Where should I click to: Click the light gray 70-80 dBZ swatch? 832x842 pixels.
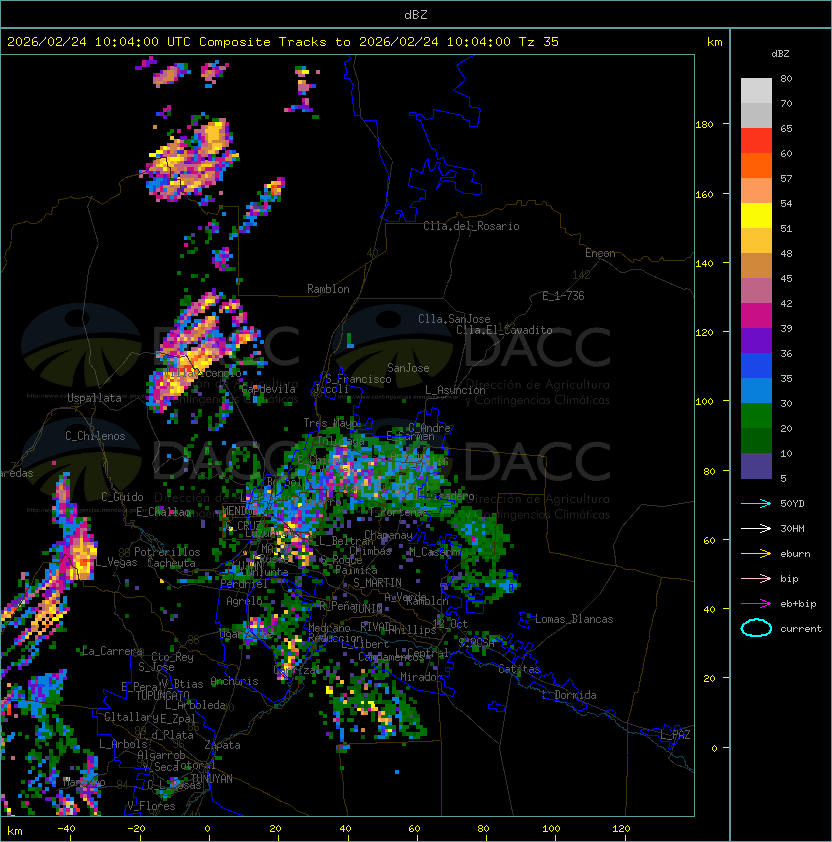pos(756,91)
